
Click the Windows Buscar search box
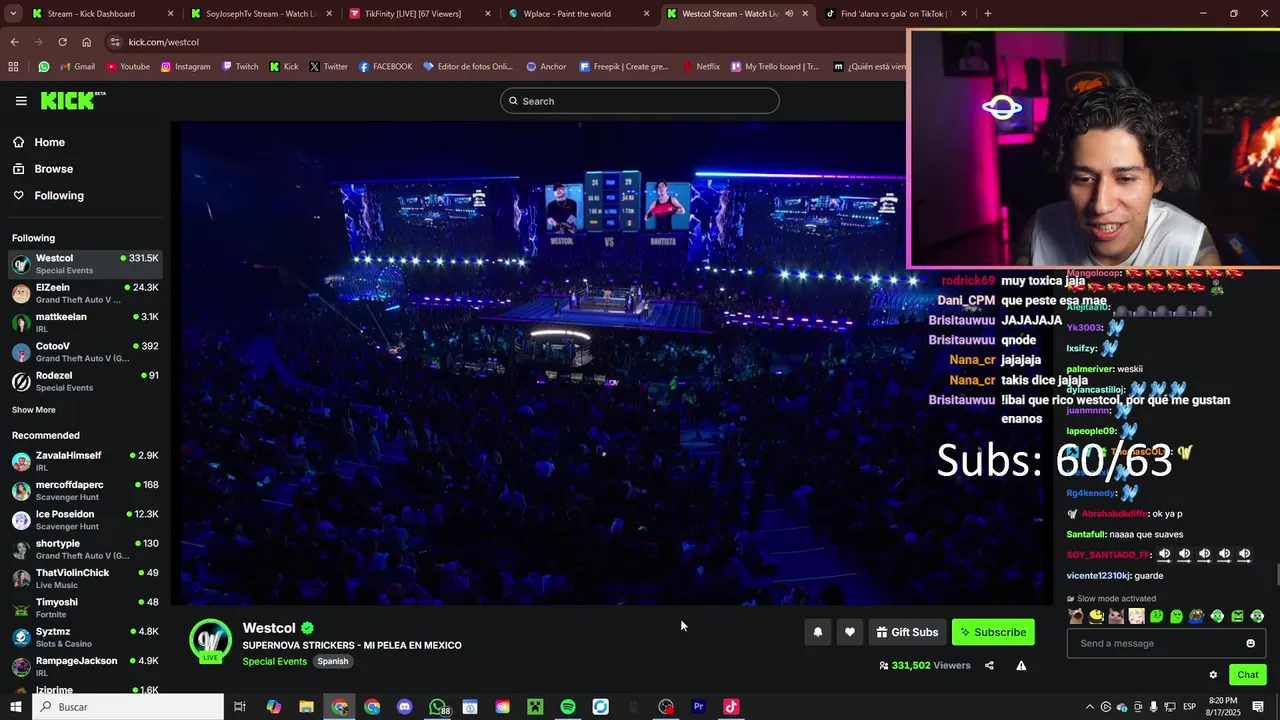tap(128, 707)
